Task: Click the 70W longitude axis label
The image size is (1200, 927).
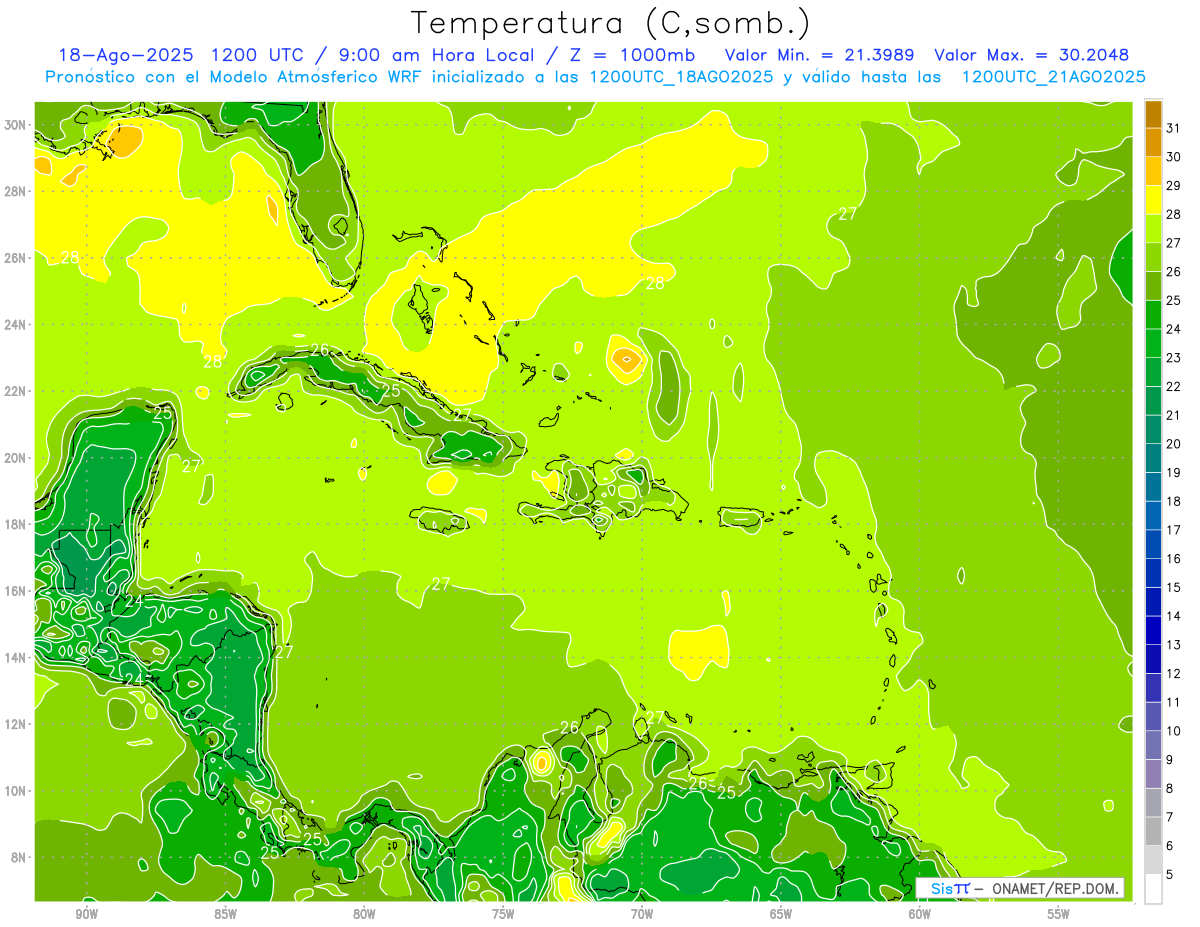Action: (642, 915)
